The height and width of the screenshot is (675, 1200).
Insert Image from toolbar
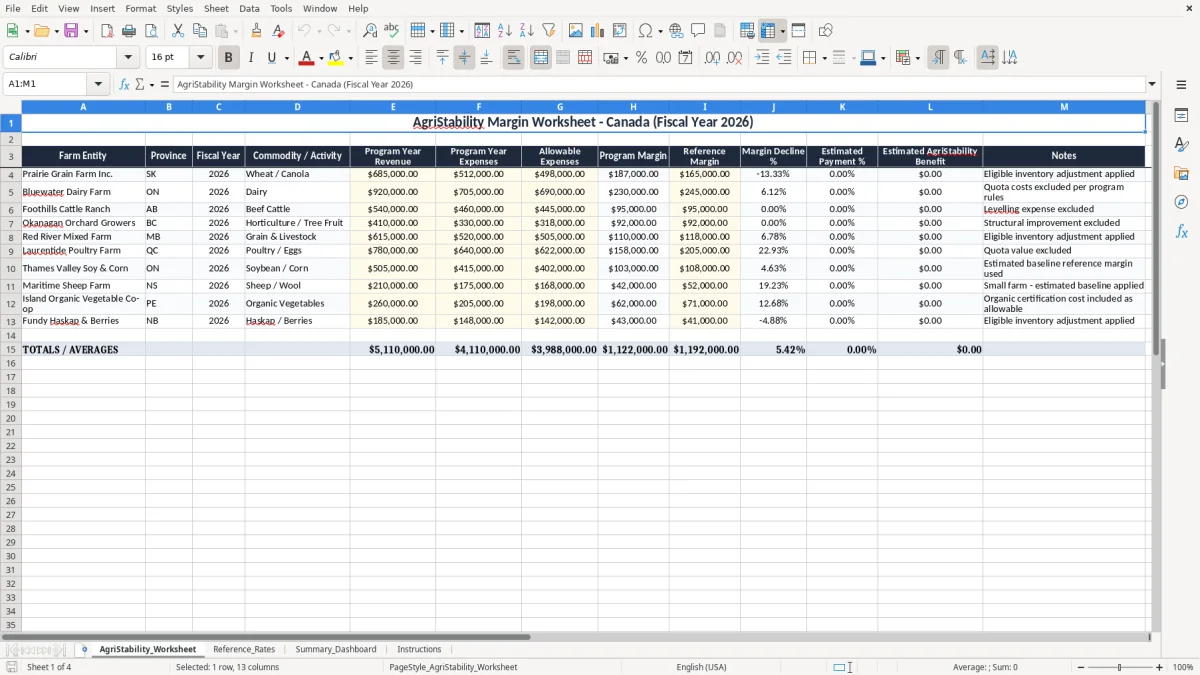pos(576,31)
